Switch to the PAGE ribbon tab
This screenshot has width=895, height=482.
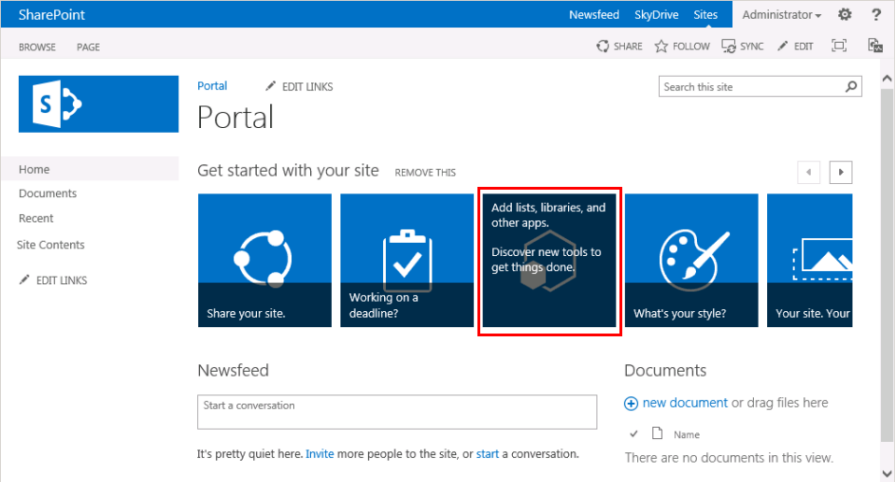[x=88, y=47]
